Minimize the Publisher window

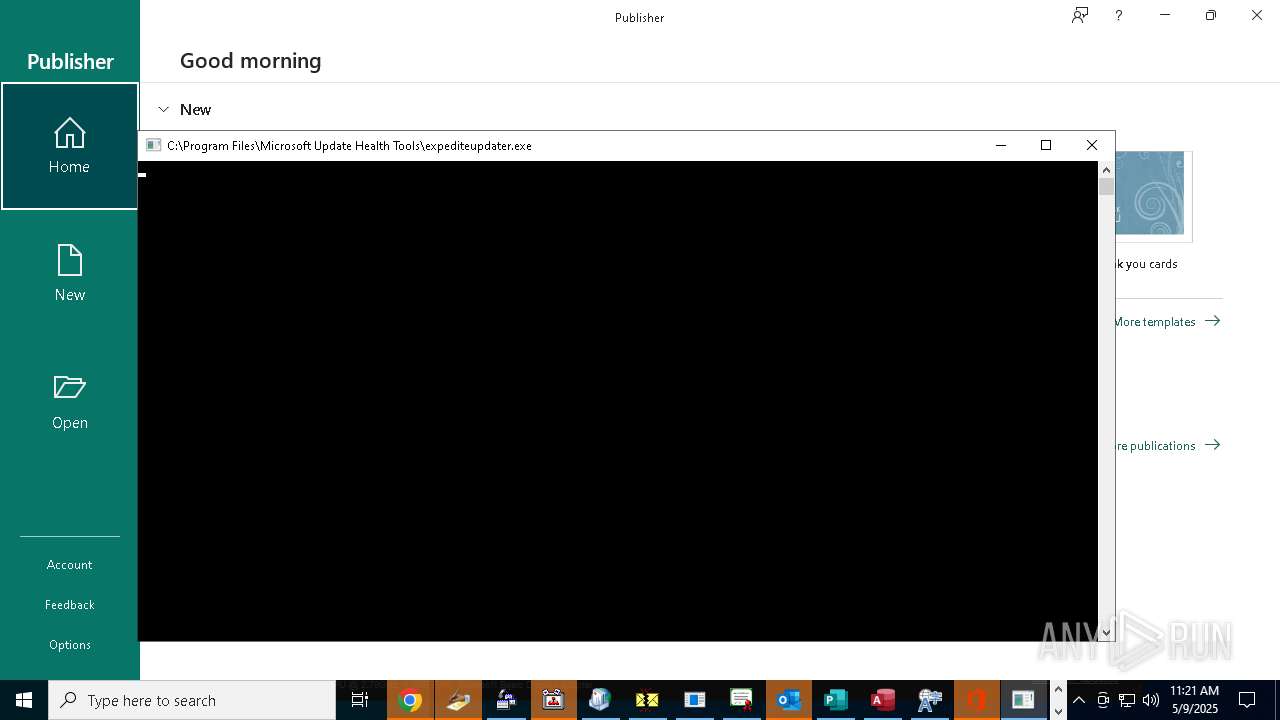1165,15
